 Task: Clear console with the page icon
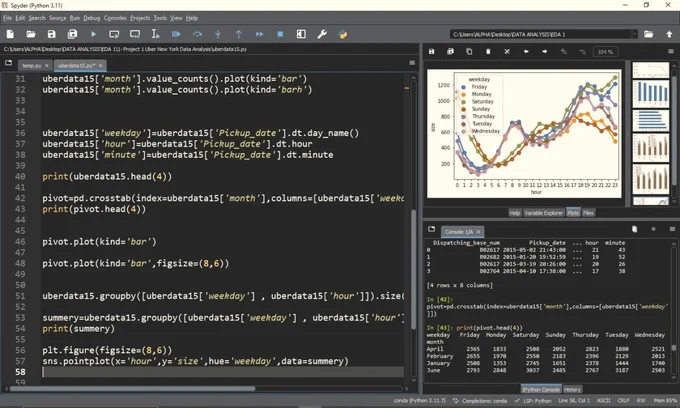tap(634, 229)
